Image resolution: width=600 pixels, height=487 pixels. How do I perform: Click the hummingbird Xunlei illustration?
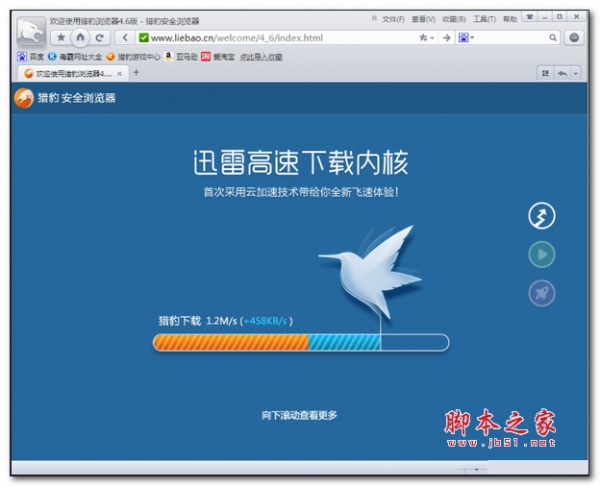click(370, 272)
